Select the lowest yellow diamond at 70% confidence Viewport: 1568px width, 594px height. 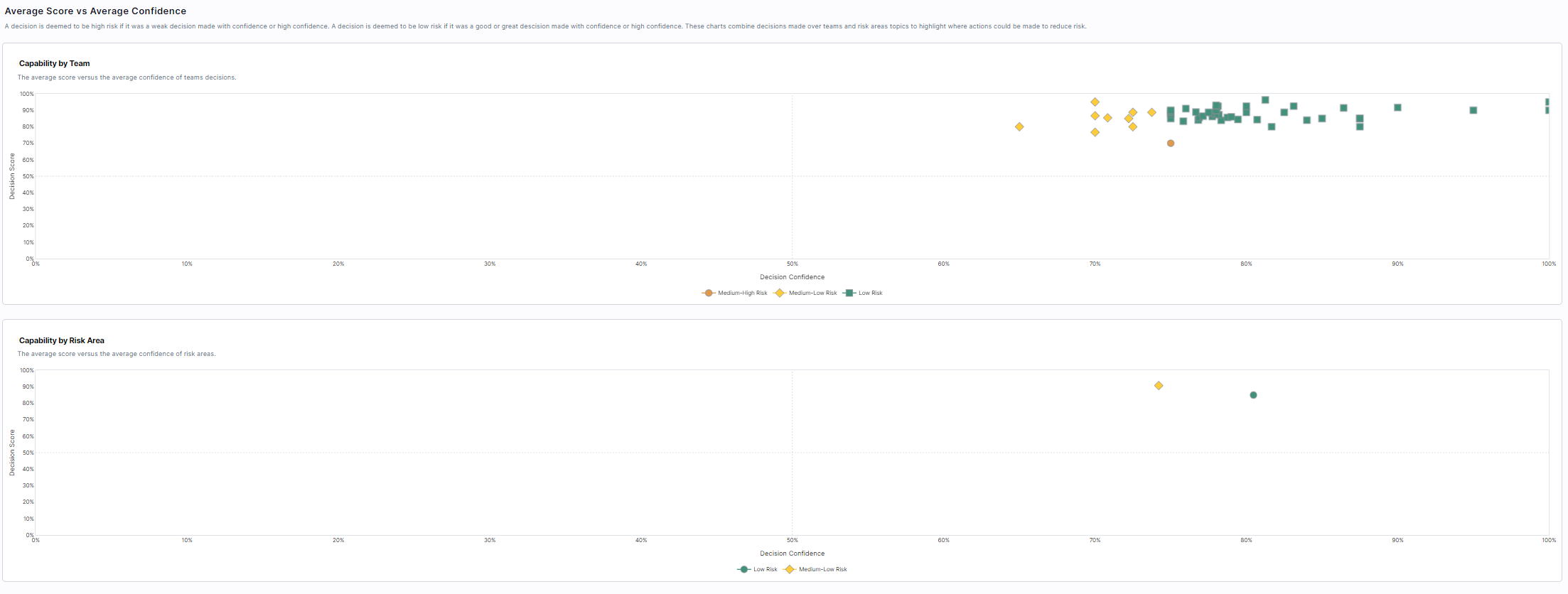click(x=1095, y=133)
